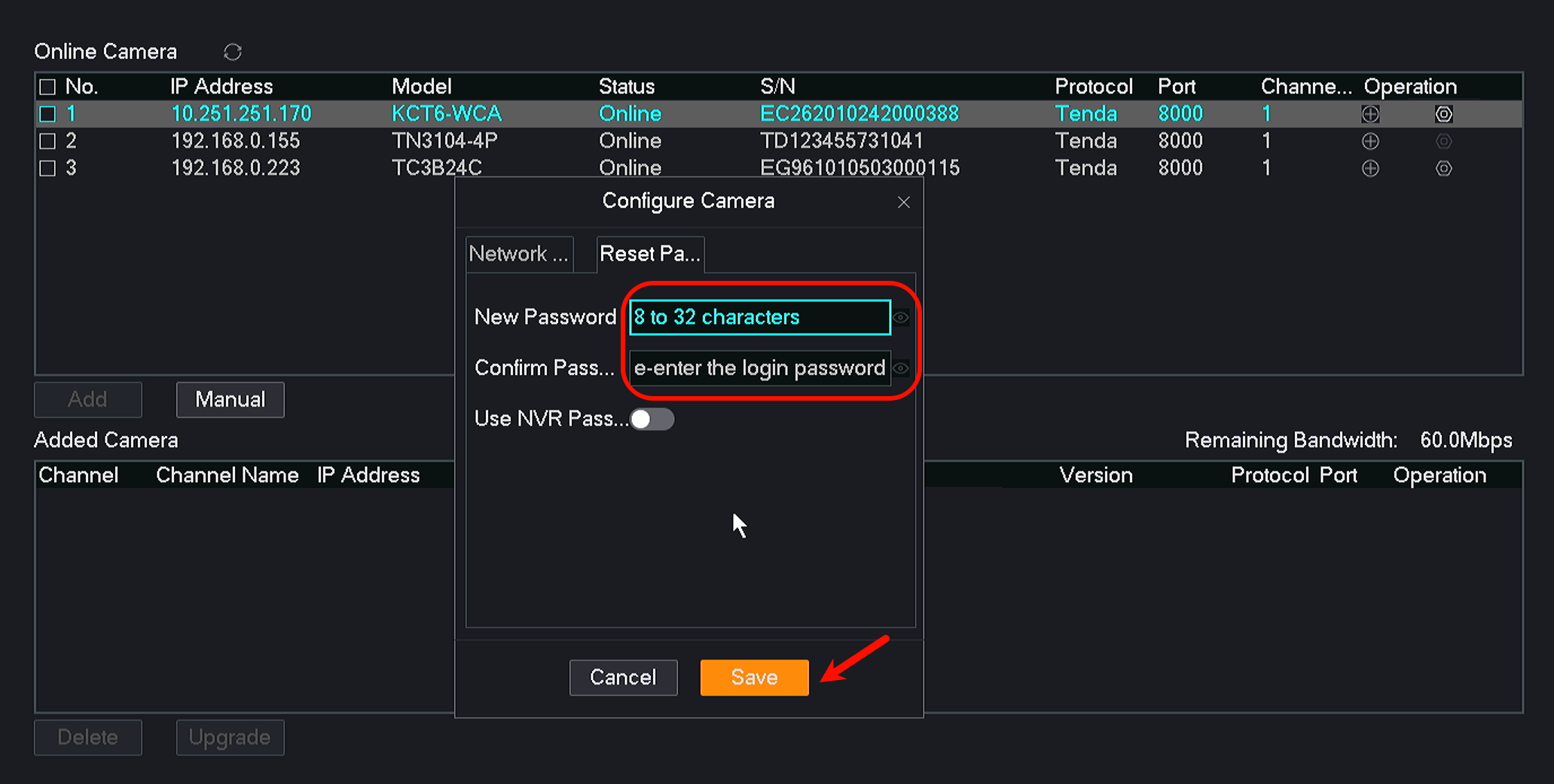Refresh the Online Camera list
Image resolution: width=1554 pixels, height=784 pixels.
click(x=232, y=52)
